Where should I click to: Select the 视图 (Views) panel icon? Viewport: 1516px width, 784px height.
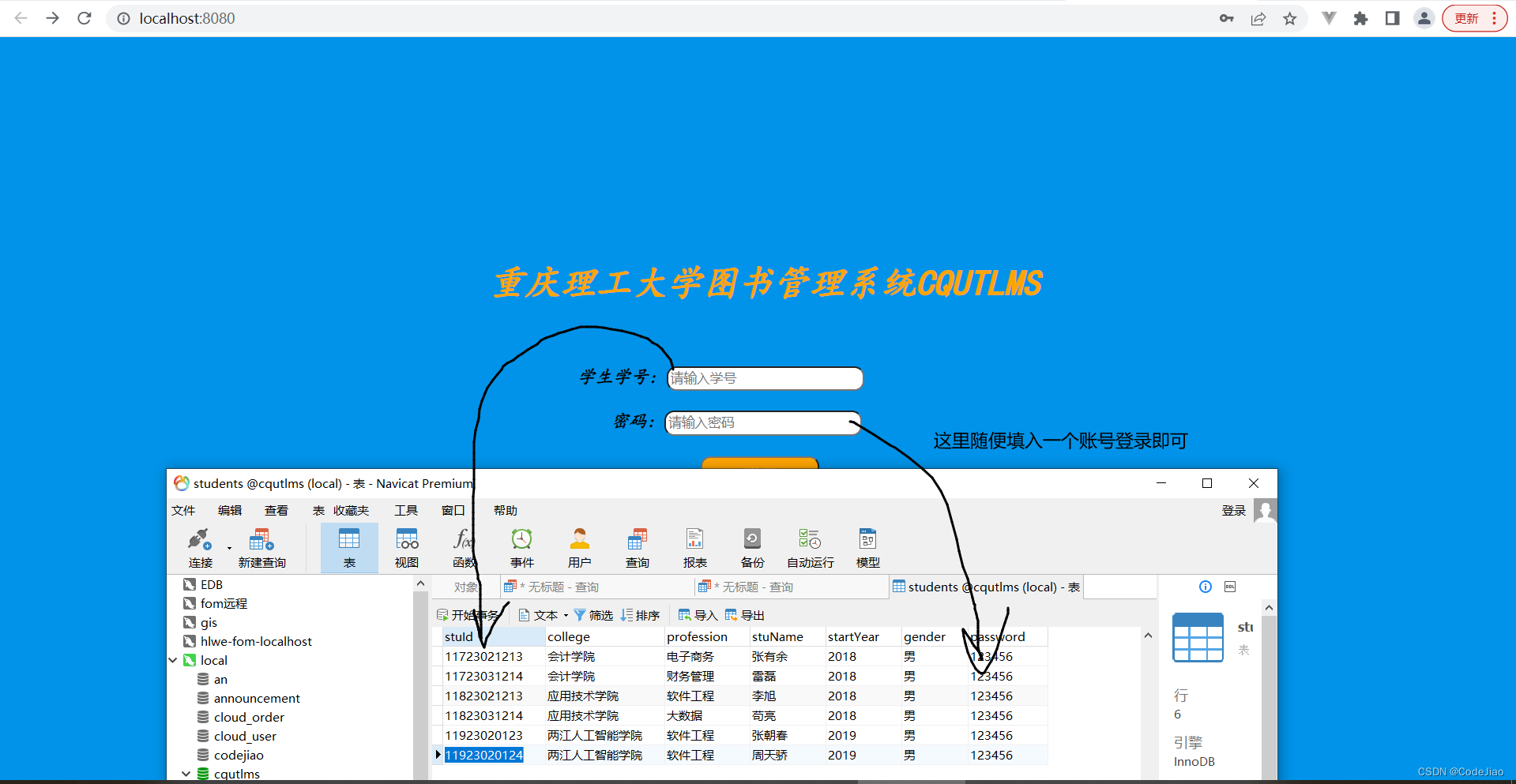click(x=406, y=546)
